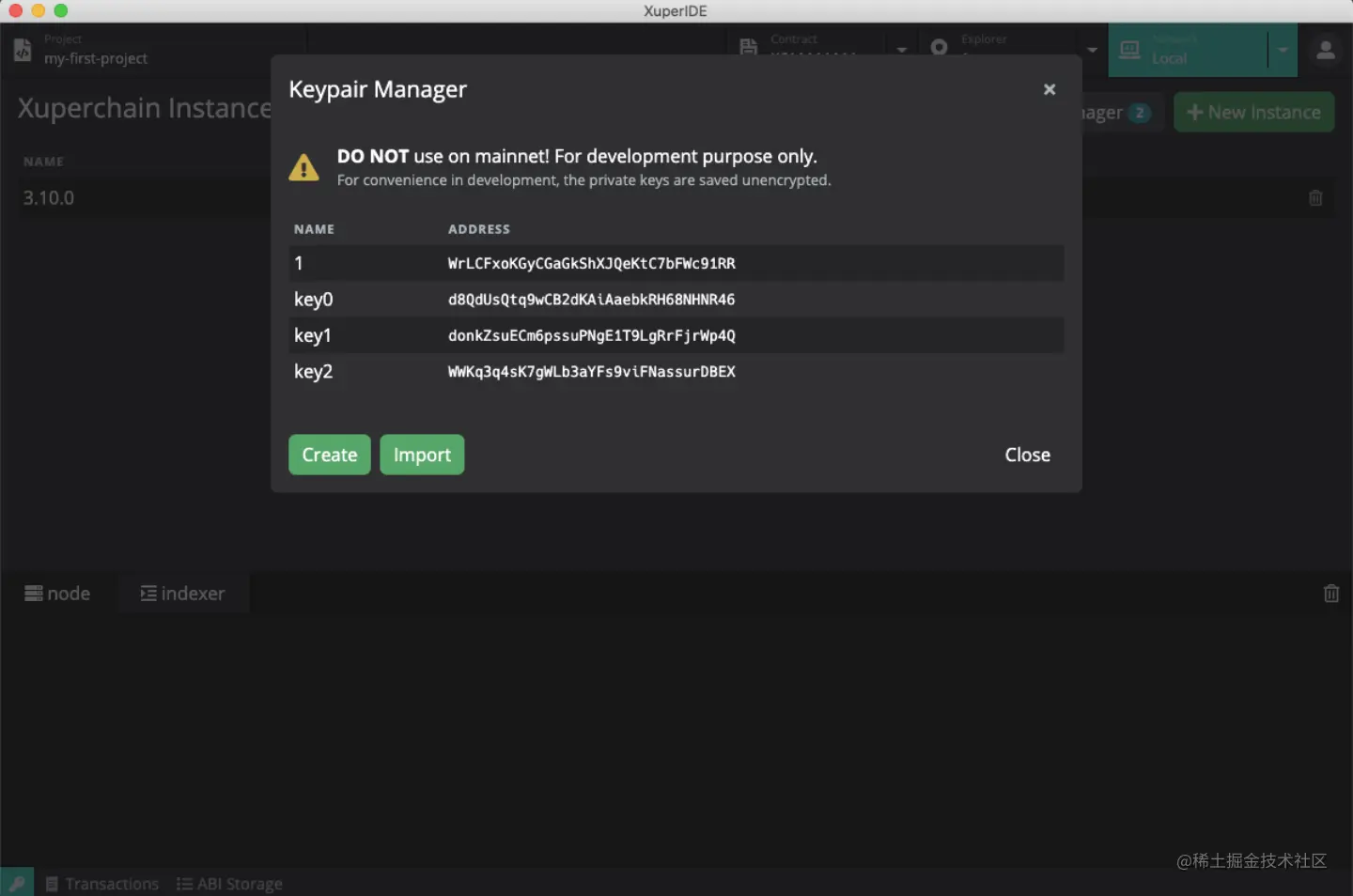Switch to the node log tab

[58, 594]
